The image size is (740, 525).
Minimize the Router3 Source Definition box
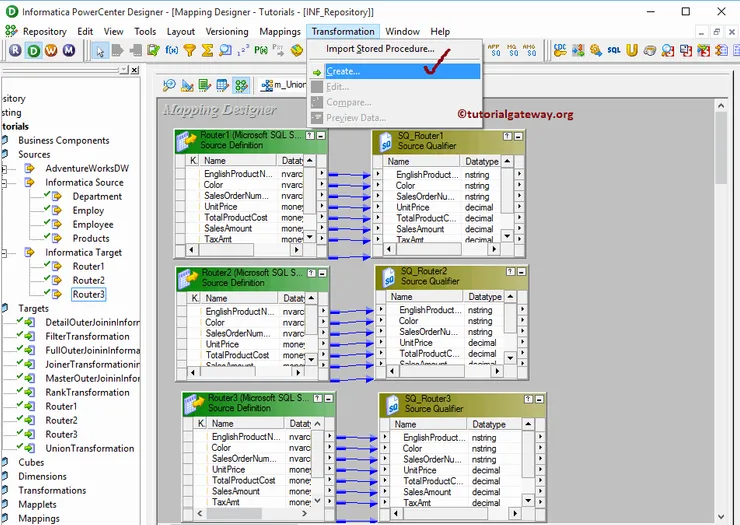pyautogui.click(x=329, y=399)
